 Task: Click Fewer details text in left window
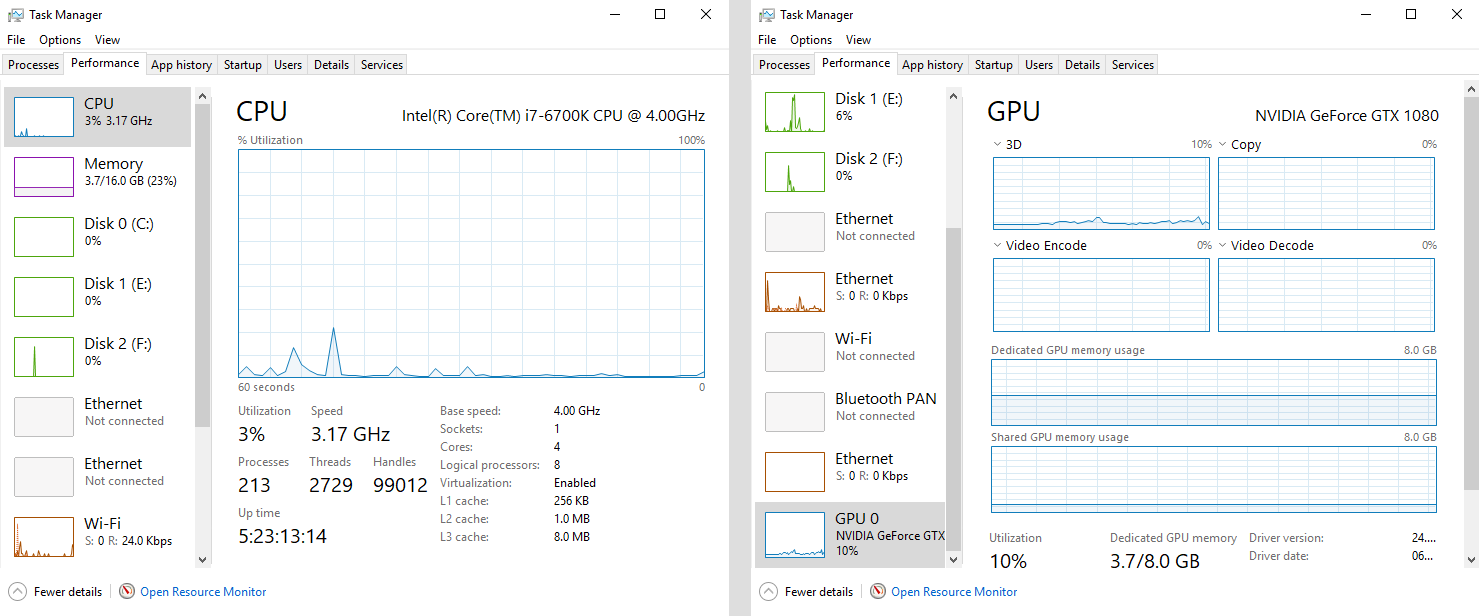click(x=68, y=592)
